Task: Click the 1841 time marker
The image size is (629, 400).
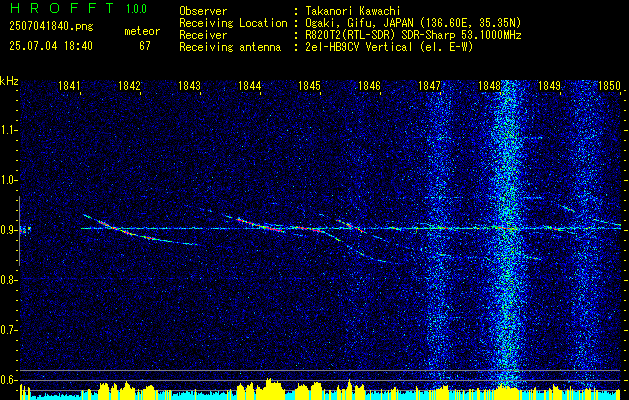Action: (x=69, y=86)
